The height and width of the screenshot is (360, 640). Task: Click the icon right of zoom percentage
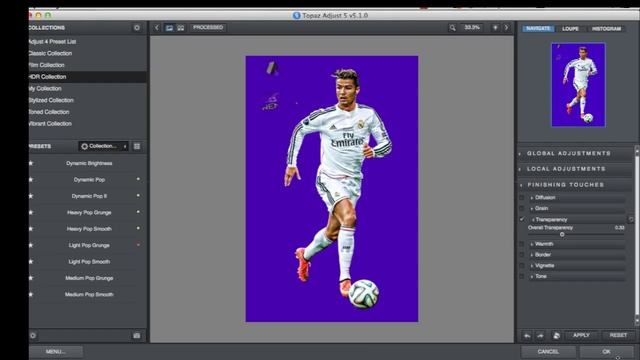495,27
